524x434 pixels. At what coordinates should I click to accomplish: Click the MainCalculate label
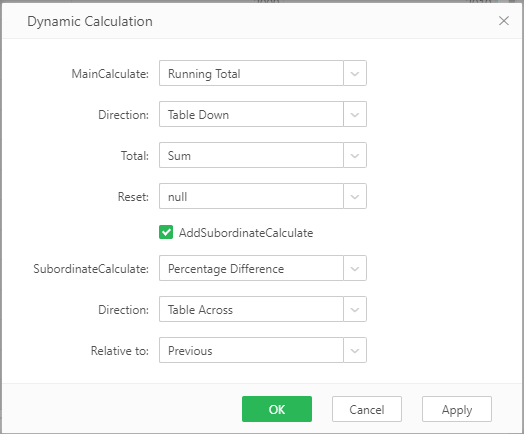(110, 74)
